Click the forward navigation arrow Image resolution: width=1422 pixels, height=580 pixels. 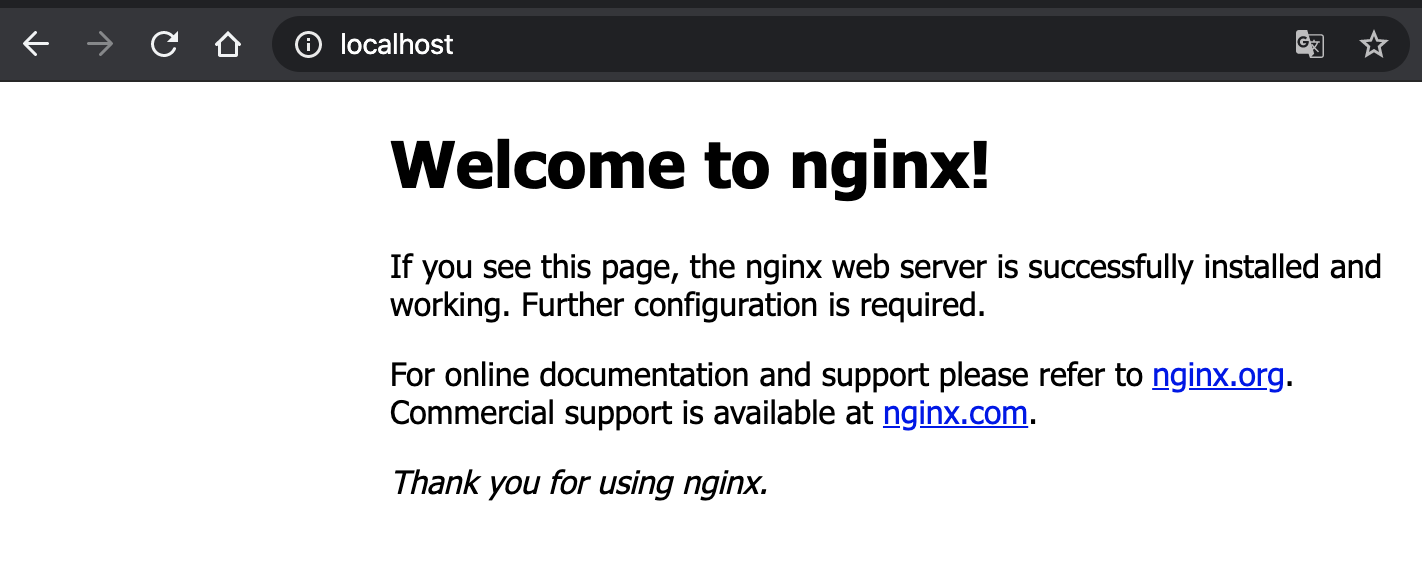[x=100, y=44]
